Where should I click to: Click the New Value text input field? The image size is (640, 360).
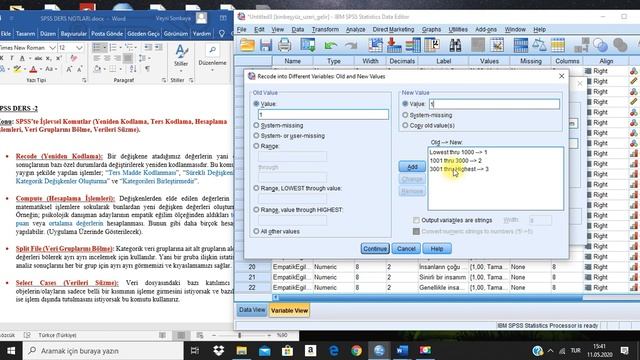[494, 104]
